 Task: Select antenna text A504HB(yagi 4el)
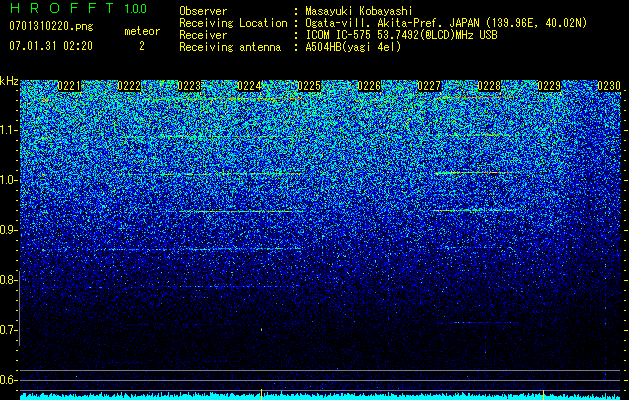(x=353, y=47)
